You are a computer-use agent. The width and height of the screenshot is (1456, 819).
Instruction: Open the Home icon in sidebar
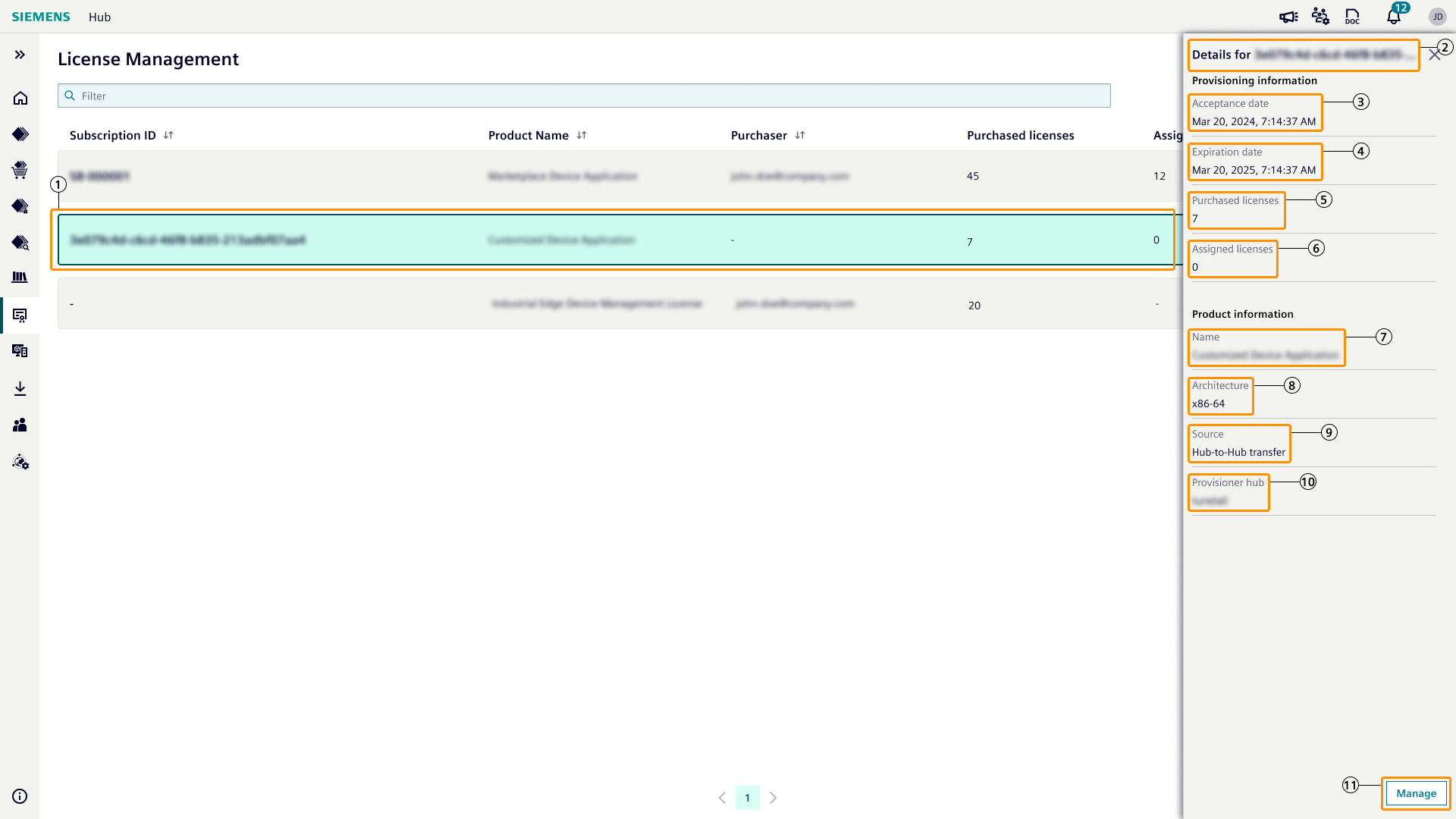(20, 99)
